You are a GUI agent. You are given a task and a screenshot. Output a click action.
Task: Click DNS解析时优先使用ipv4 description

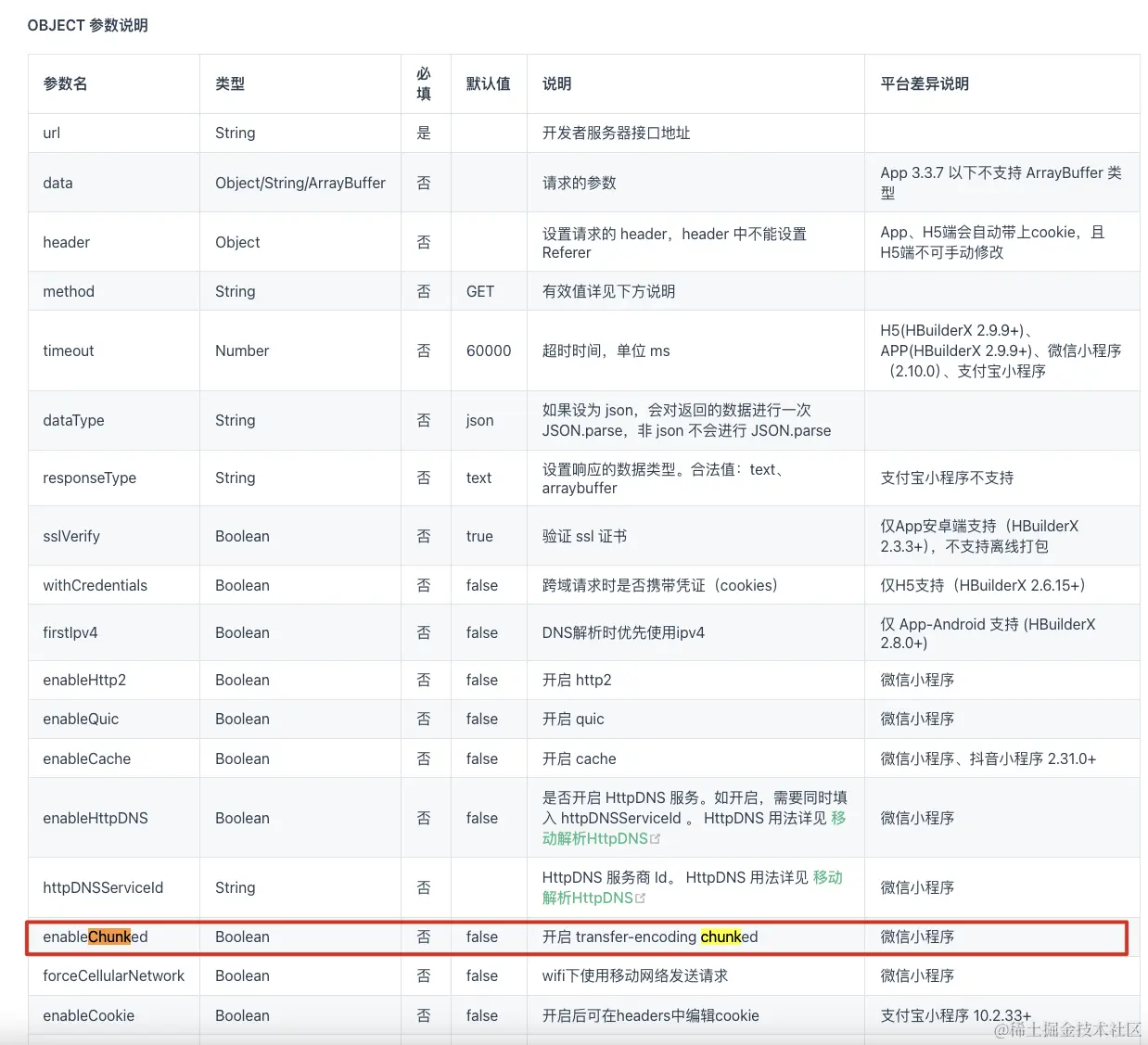tap(623, 632)
